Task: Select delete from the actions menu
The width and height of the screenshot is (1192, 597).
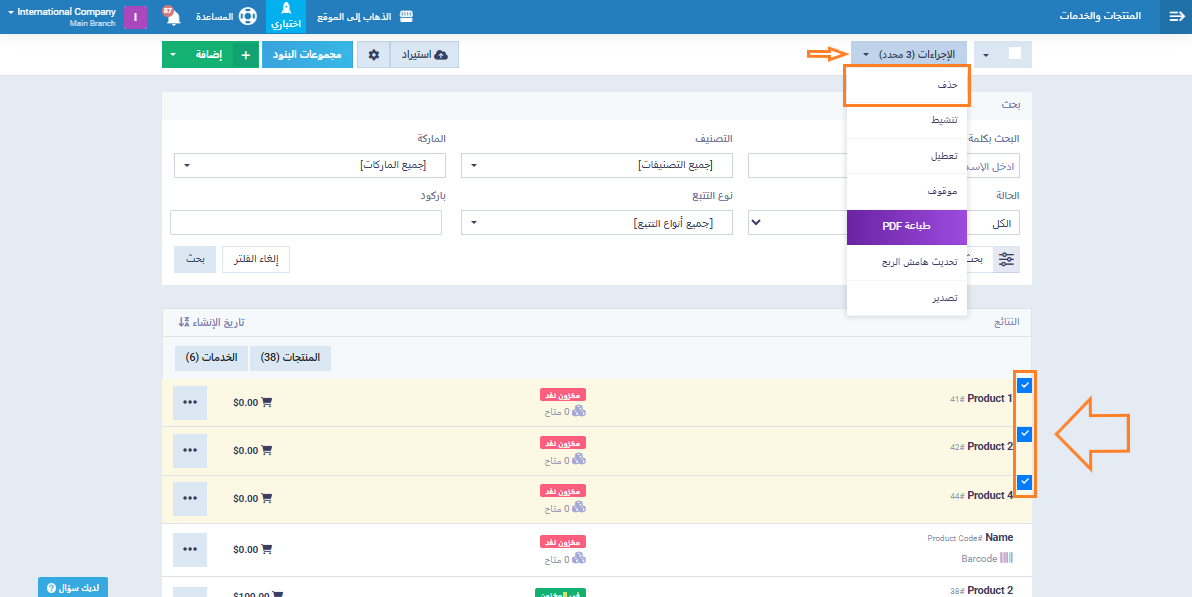Action: click(906, 86)
